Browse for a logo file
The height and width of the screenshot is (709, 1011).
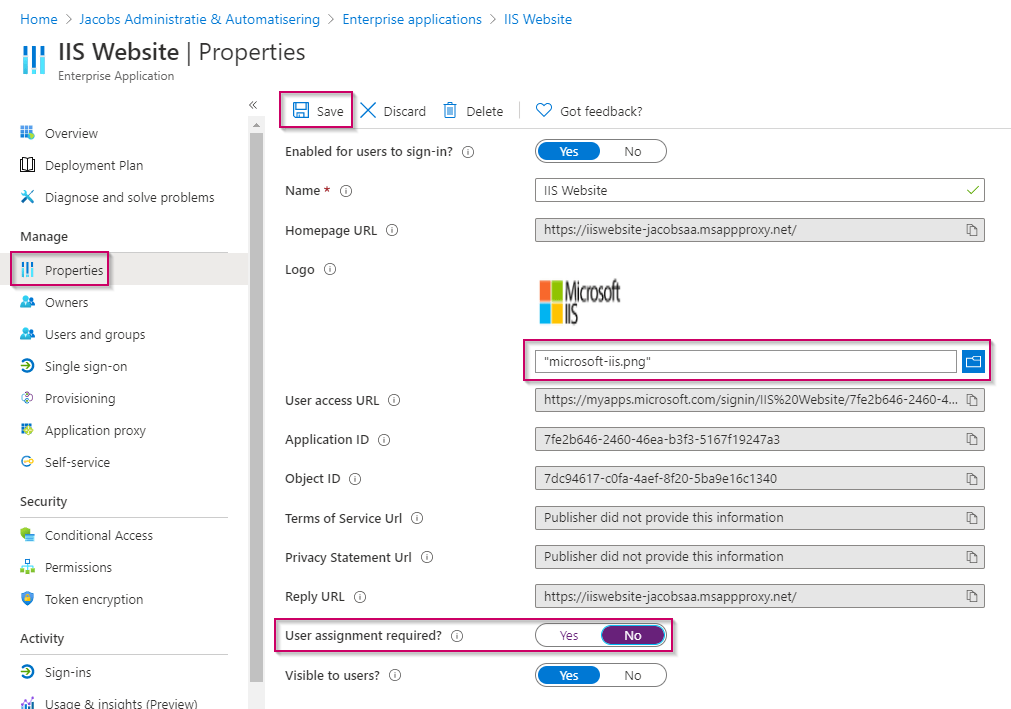pos(973,362)
